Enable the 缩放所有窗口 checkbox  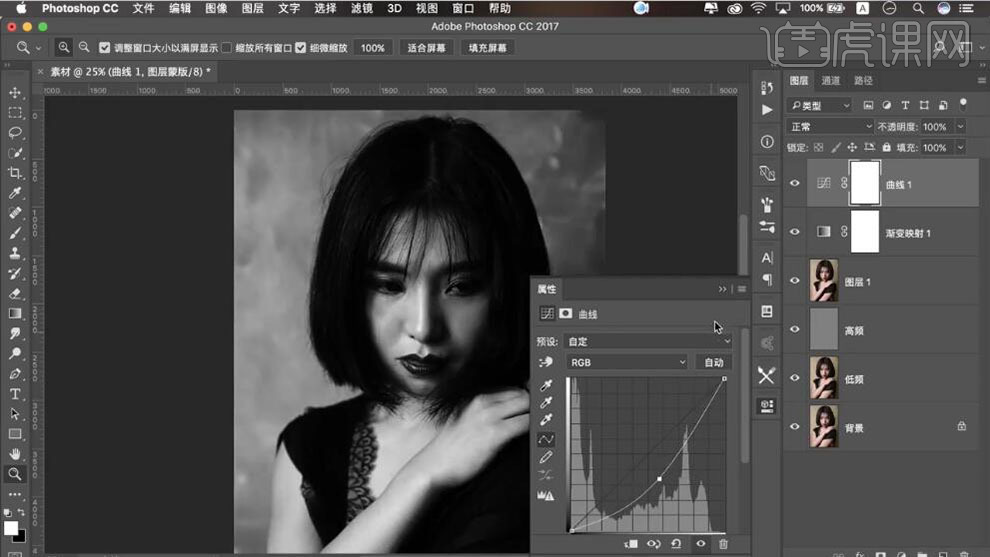pos(226,48)
